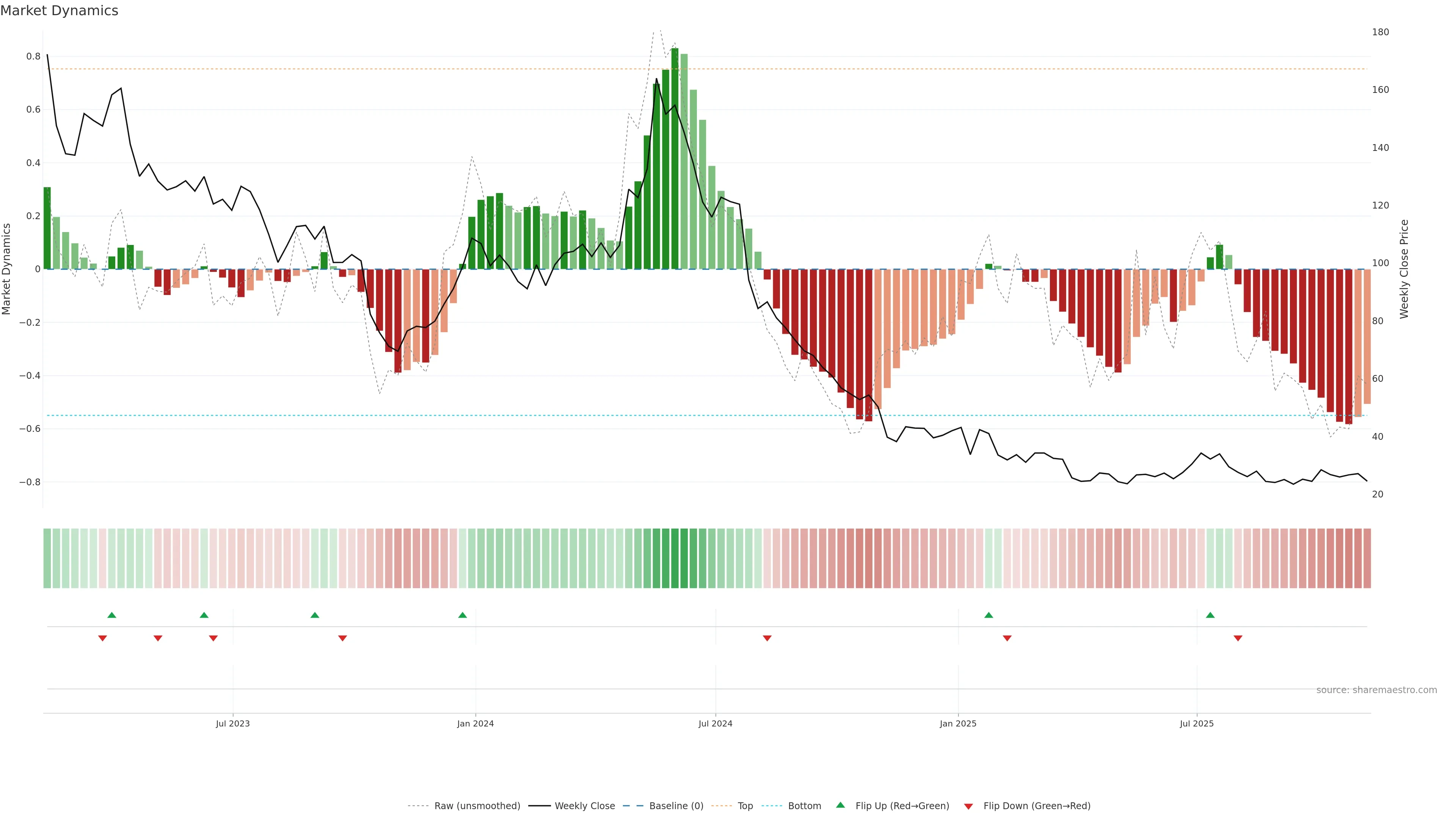
Task: Click the leftmost green flip-up triangle marker
Action: coord(112,615)
